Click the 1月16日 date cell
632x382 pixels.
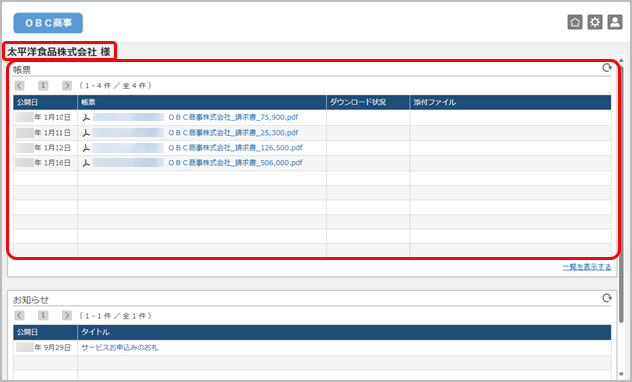point(46,163)
